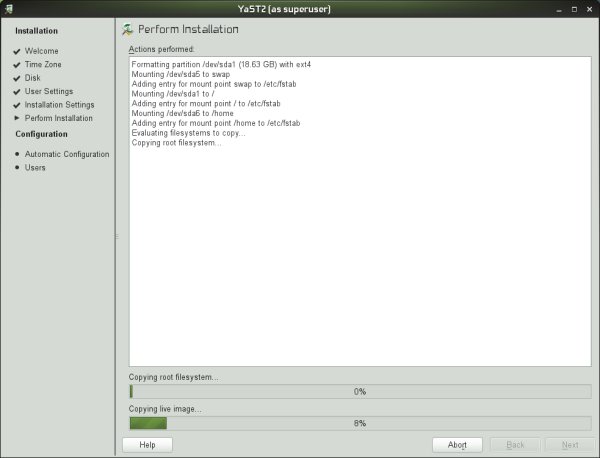Select Perform Installation step in sidebar

(59, 118)
